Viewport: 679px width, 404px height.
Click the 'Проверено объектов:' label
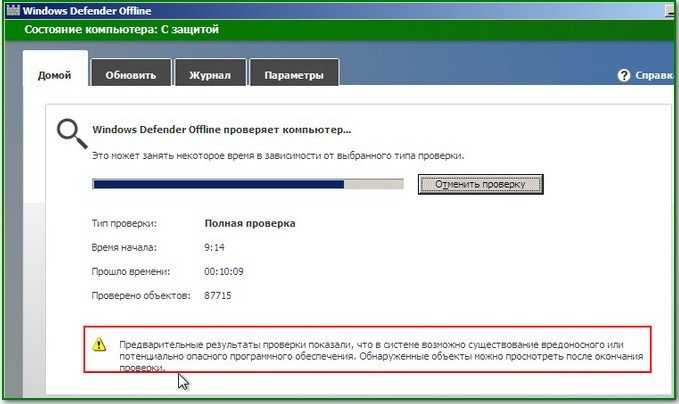point(141,296)
